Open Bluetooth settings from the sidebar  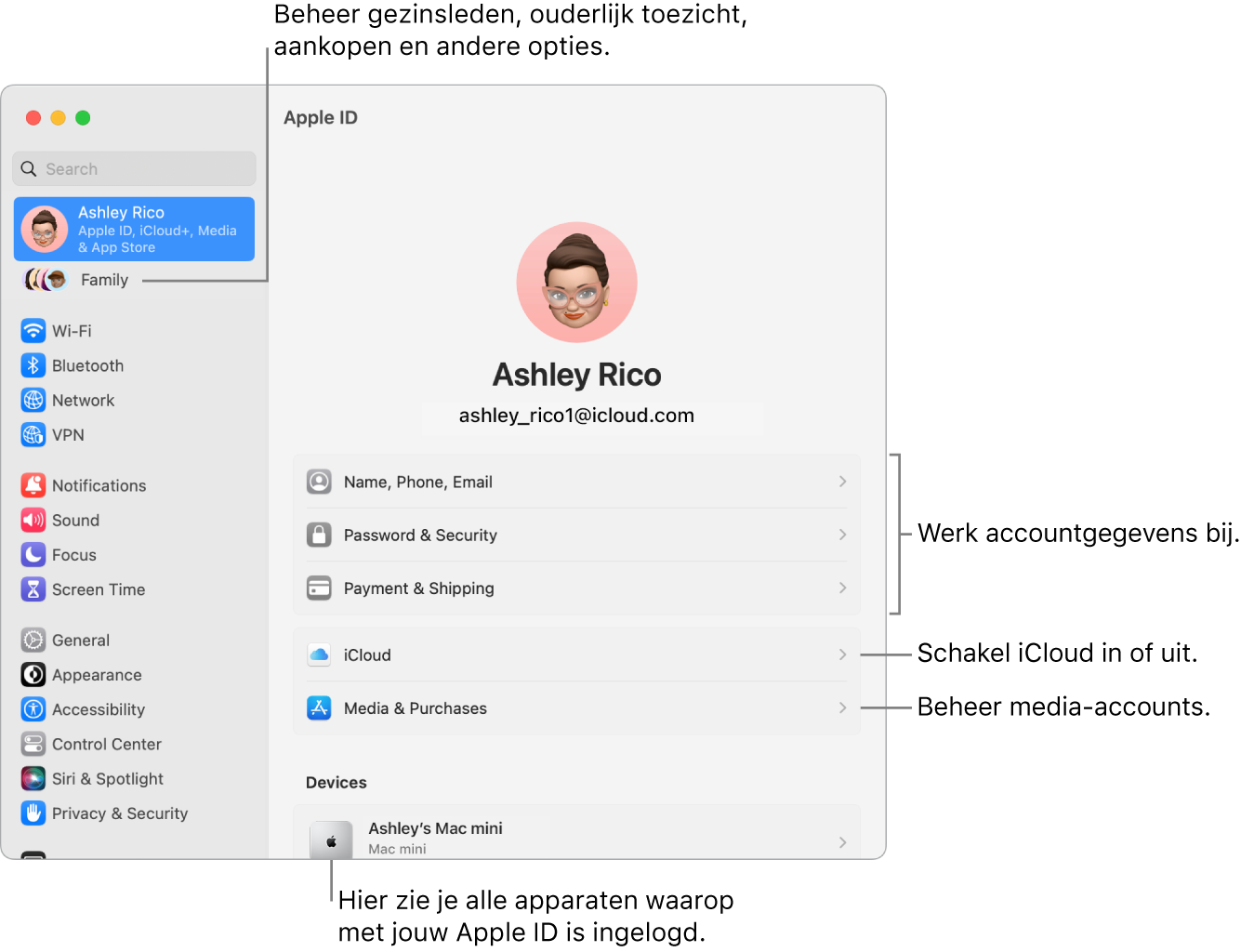(33, 365)
